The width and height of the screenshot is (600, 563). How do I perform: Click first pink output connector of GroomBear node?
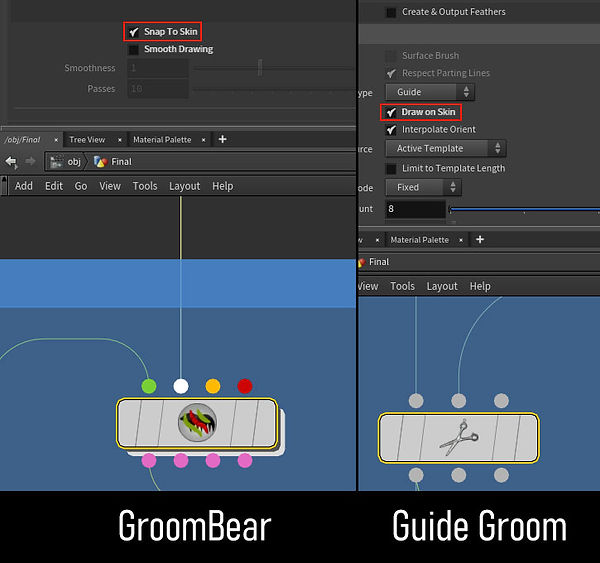point(149,460)
